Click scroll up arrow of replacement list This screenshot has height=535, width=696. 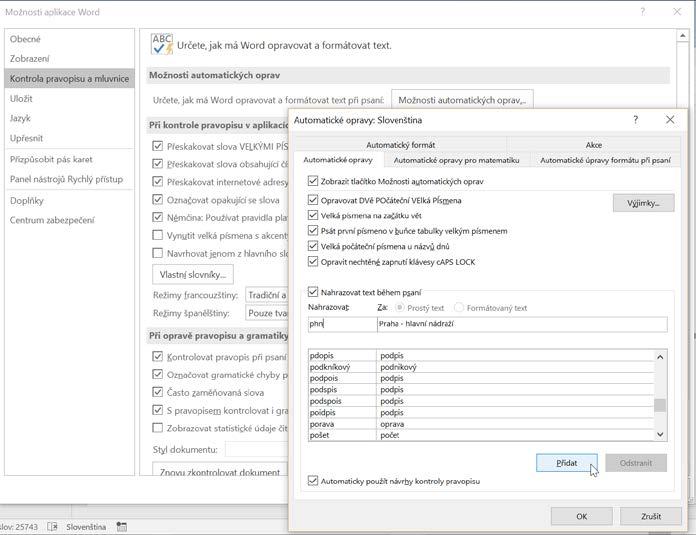coord(660,357)
